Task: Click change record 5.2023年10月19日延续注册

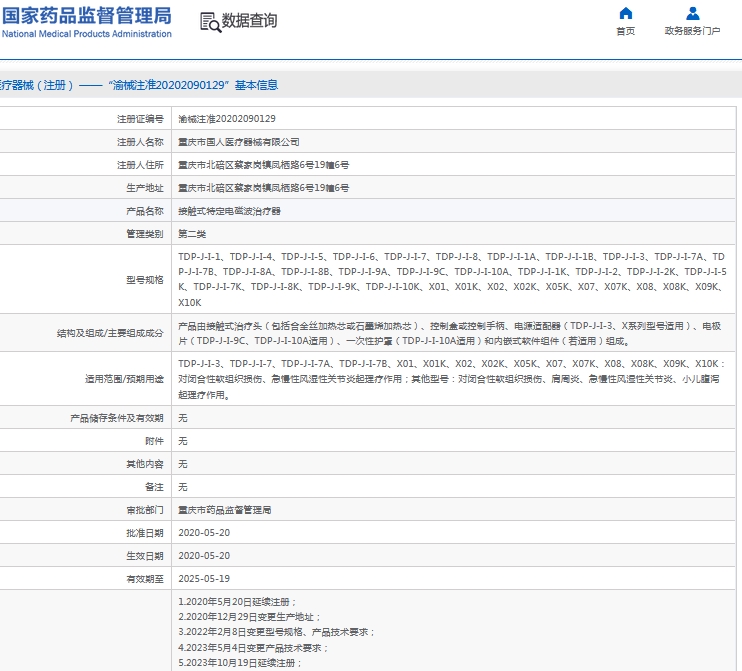Action: click(240, 663)
